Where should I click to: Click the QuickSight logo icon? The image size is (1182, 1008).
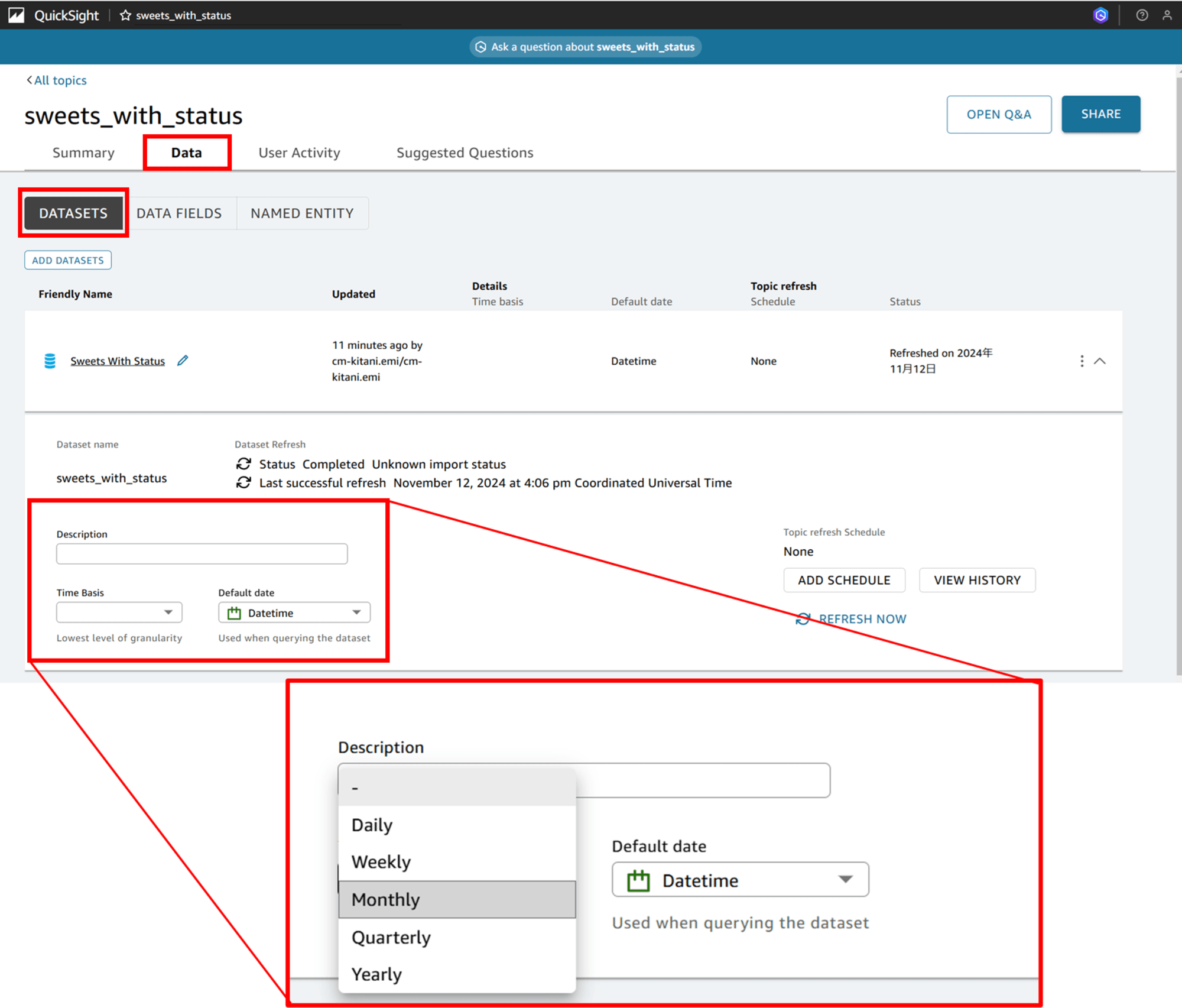pyautogui.click(x=16, y=15)
